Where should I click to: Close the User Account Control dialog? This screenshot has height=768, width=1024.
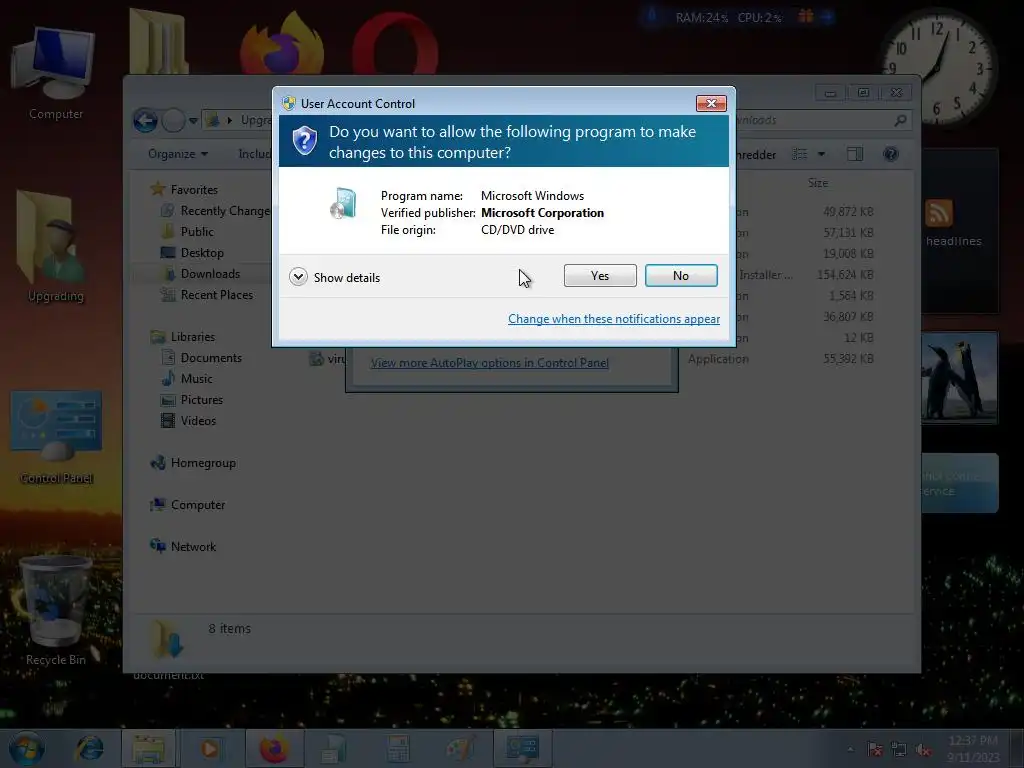click(x=711, y=103)
